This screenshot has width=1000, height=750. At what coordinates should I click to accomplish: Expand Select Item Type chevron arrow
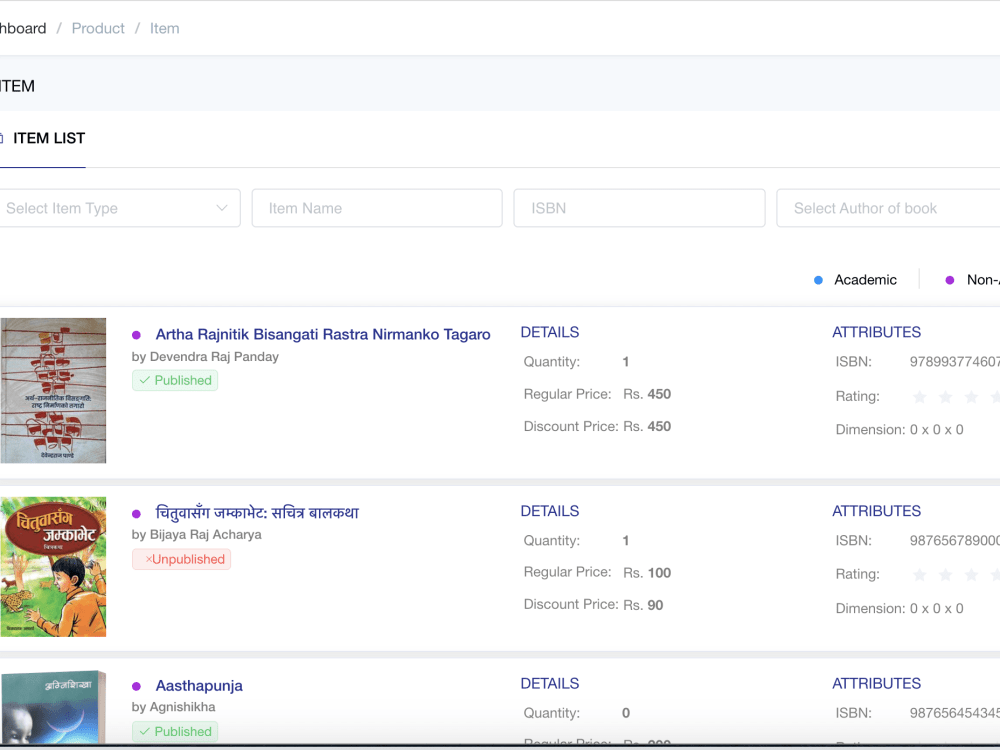(221, 208)
